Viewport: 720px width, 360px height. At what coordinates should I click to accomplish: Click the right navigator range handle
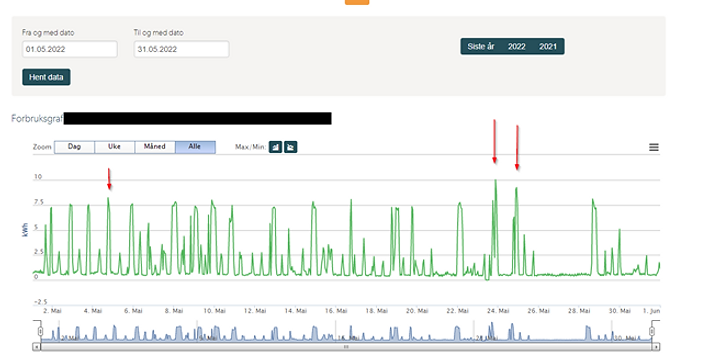tap(652, 331)
